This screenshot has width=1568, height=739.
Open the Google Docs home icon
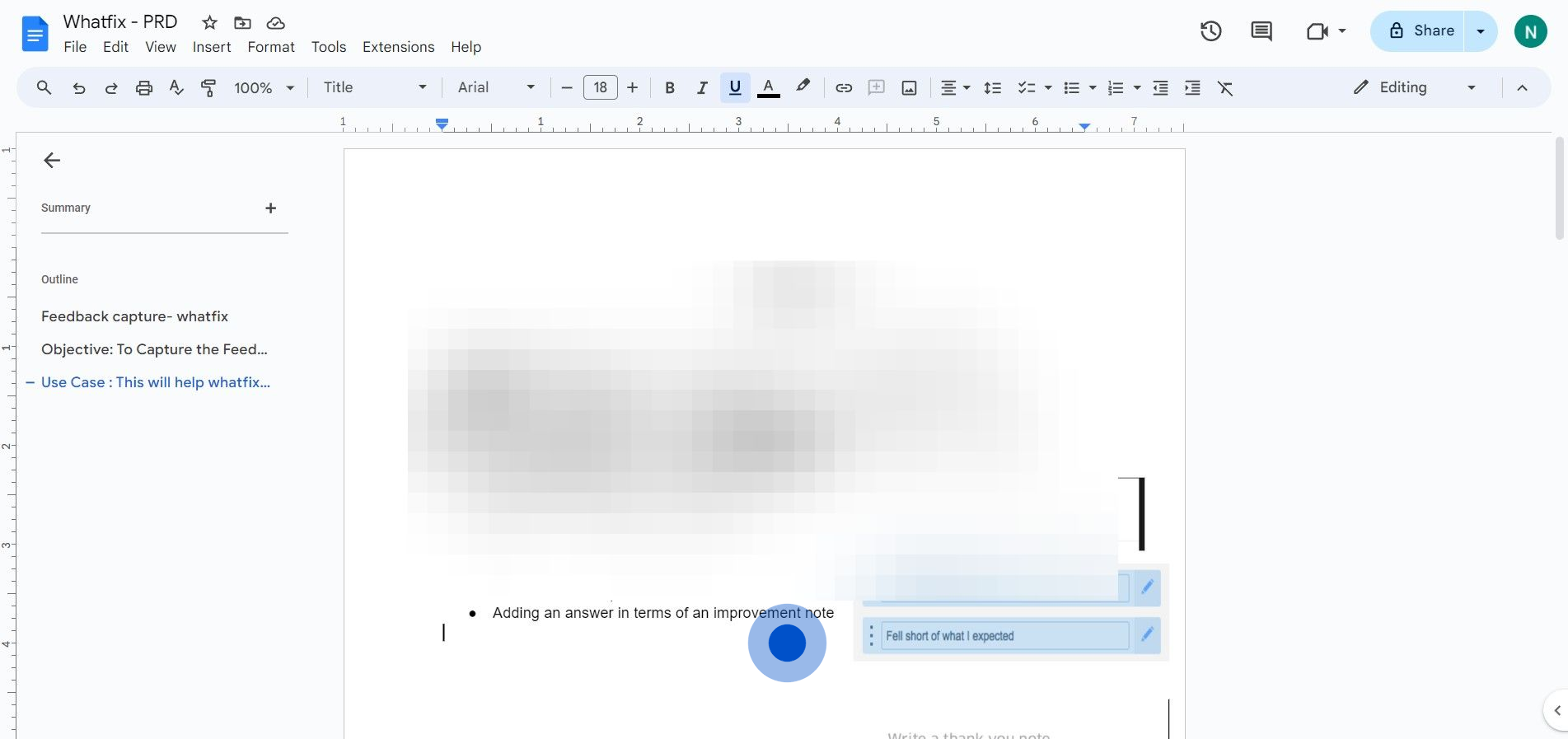tap(35, 34)
